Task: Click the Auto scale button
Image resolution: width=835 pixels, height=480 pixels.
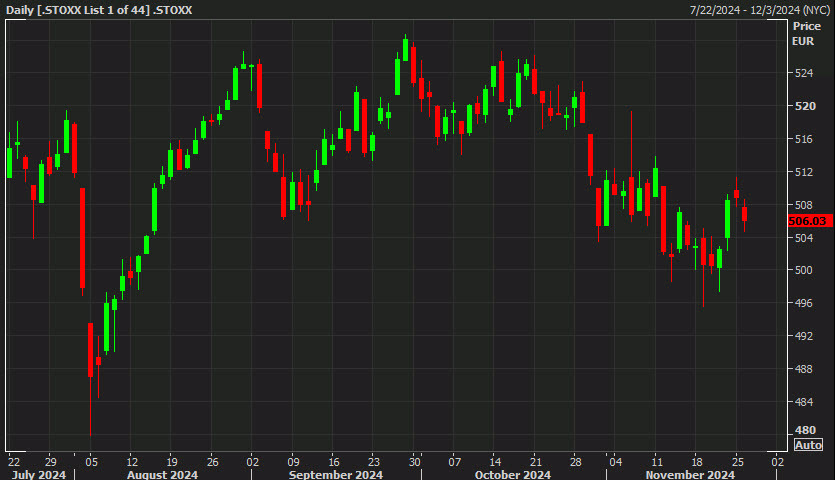Action: point(808,445)
